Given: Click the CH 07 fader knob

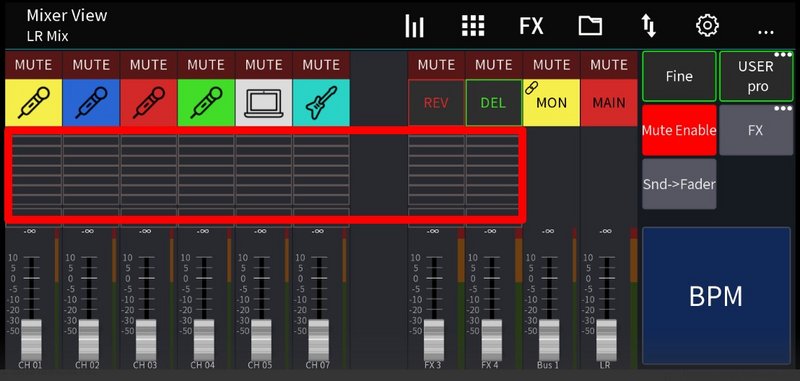Looking at the screenshot, I should [319, 340].
